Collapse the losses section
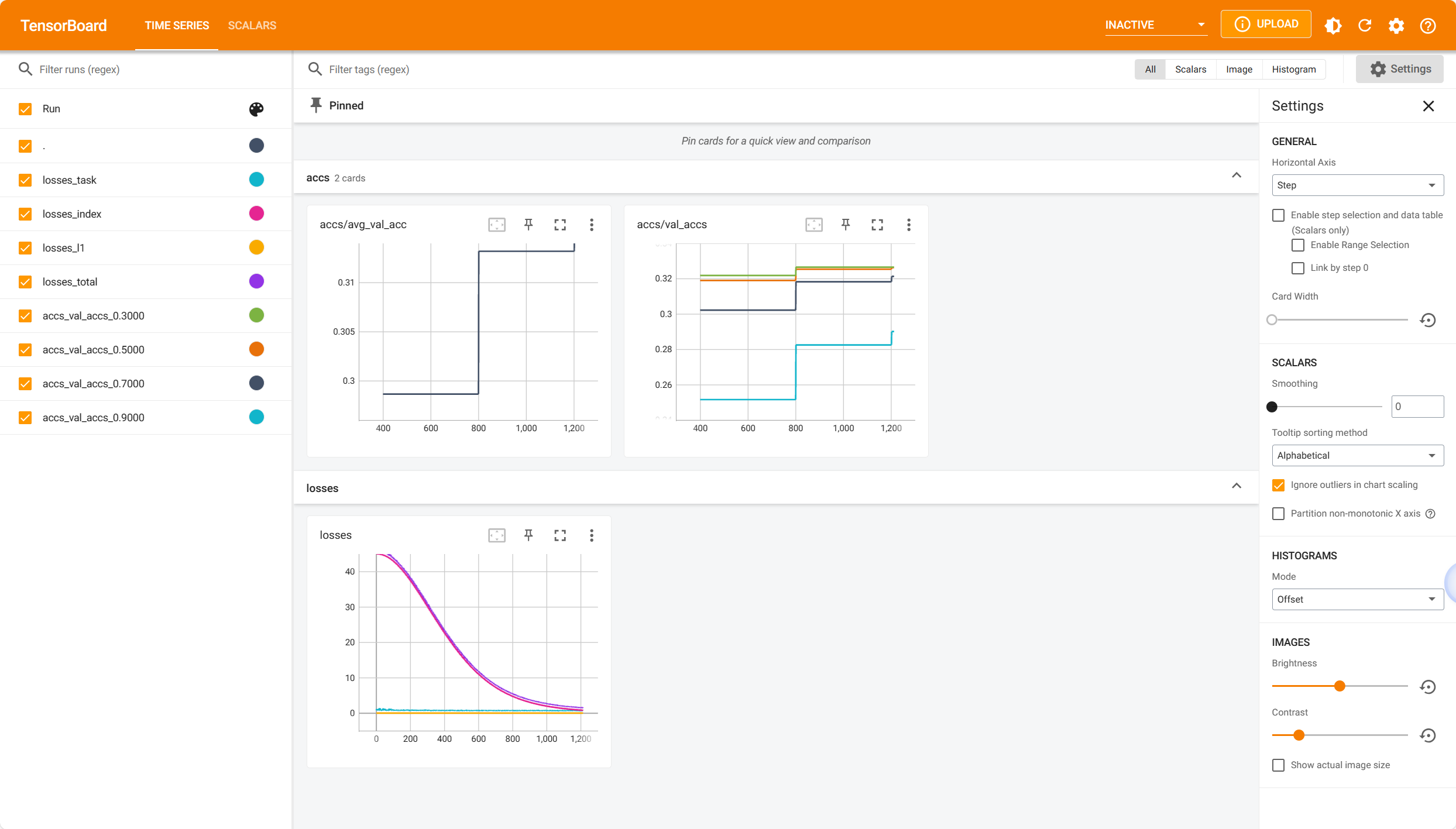 pos(1236,486)
